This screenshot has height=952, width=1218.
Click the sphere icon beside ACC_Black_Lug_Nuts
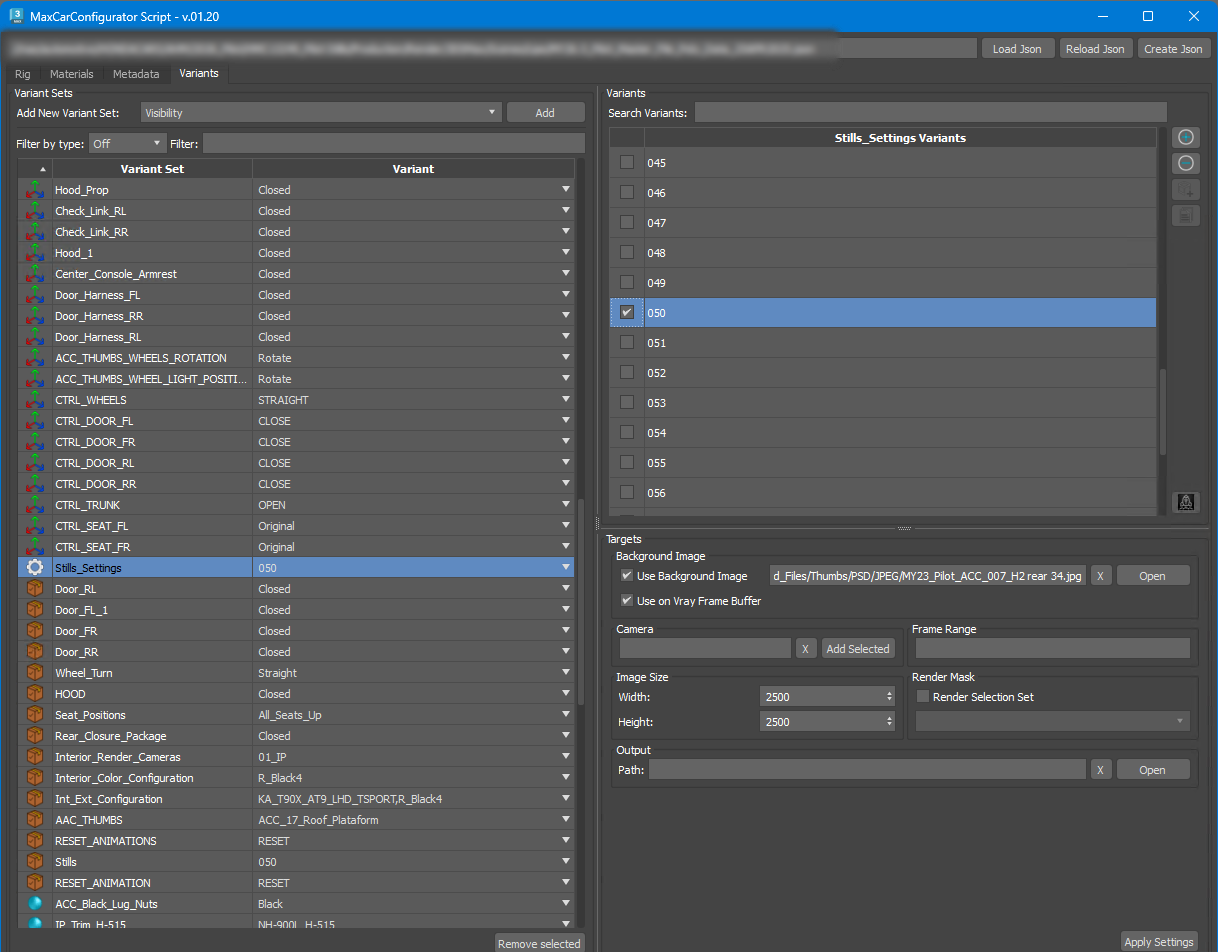point(35,904)
